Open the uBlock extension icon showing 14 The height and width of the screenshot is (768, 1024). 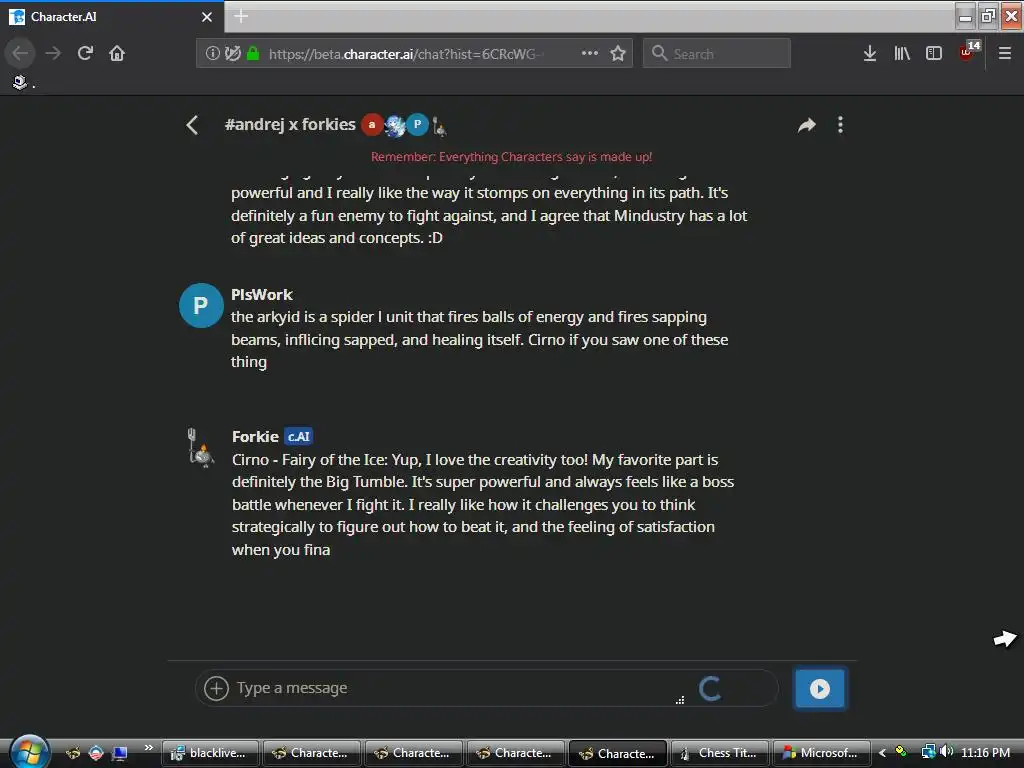pyautogui.click(x=969, y=51)
